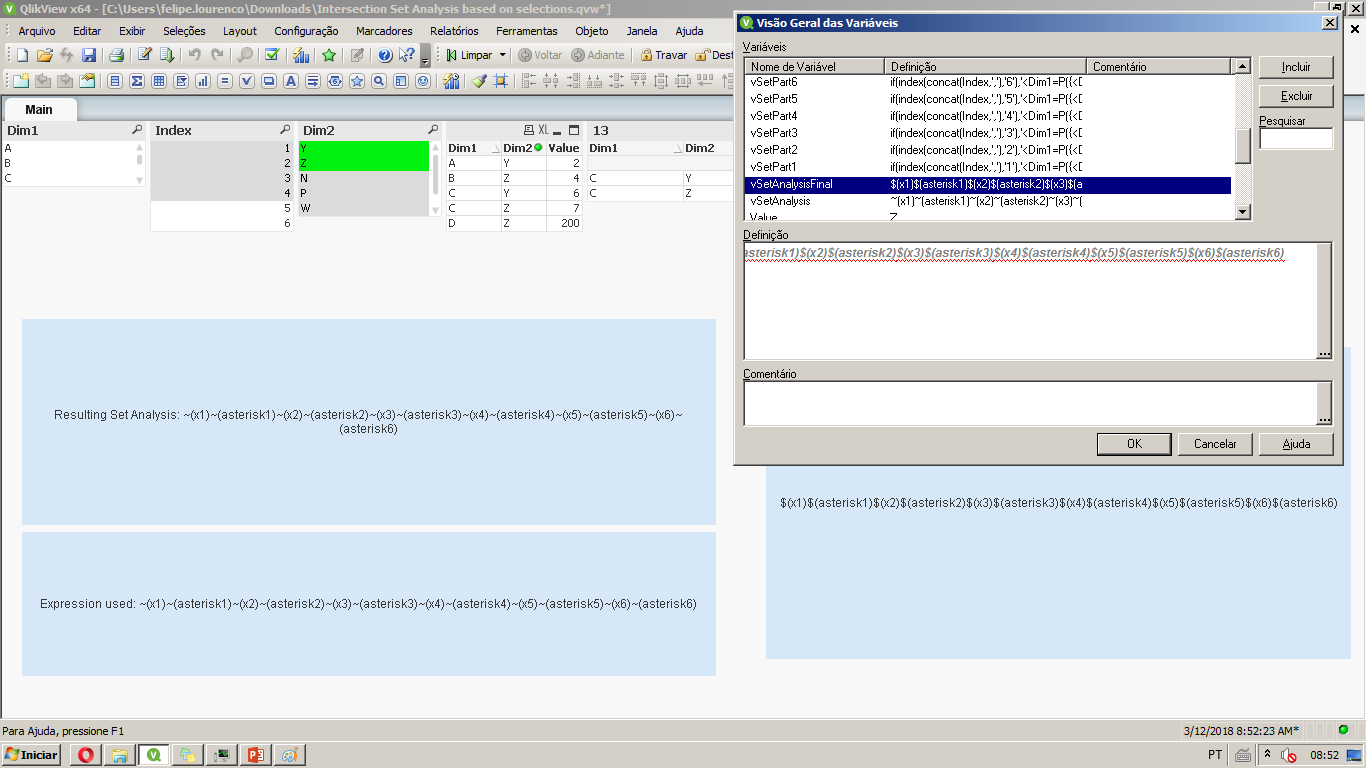This screenshot has width=1366, height=768.
Task: Select value N in Dim2 list box
Action: pos(364,178)
